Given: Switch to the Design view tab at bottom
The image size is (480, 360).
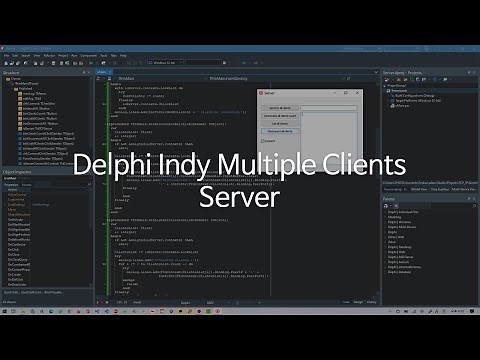Looking at the screenshot, I should click(x=358, y=302).
